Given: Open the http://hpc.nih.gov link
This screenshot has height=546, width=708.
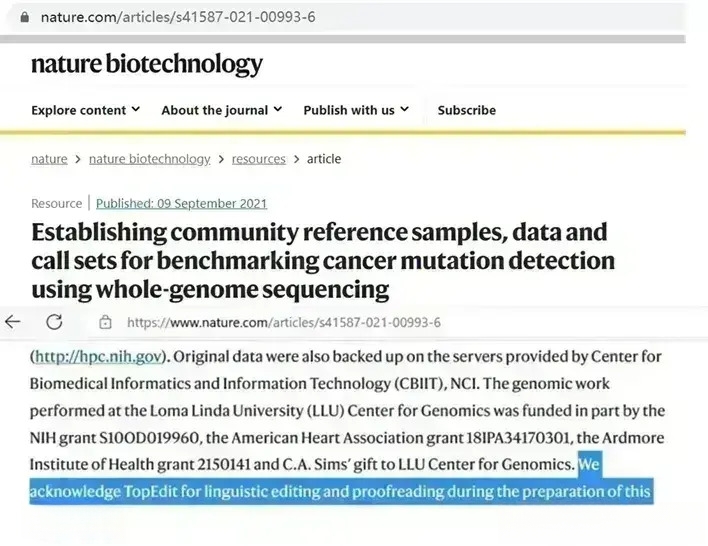Looking at the screenshot, I should click(98, 356).
